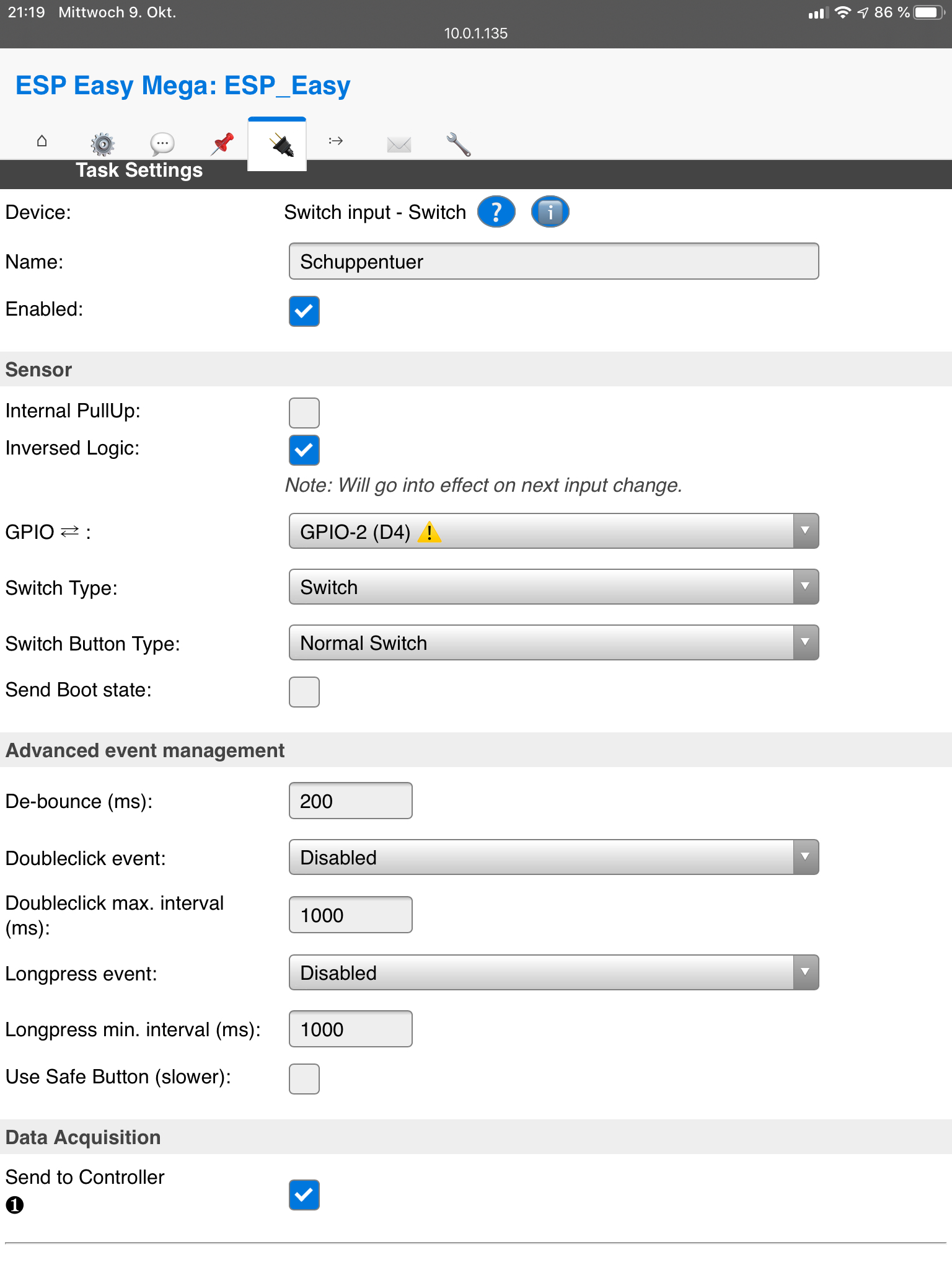The image size is (952, 1270).
Task: Open the Controllers speech bubble tab
Action: (162, 144)
